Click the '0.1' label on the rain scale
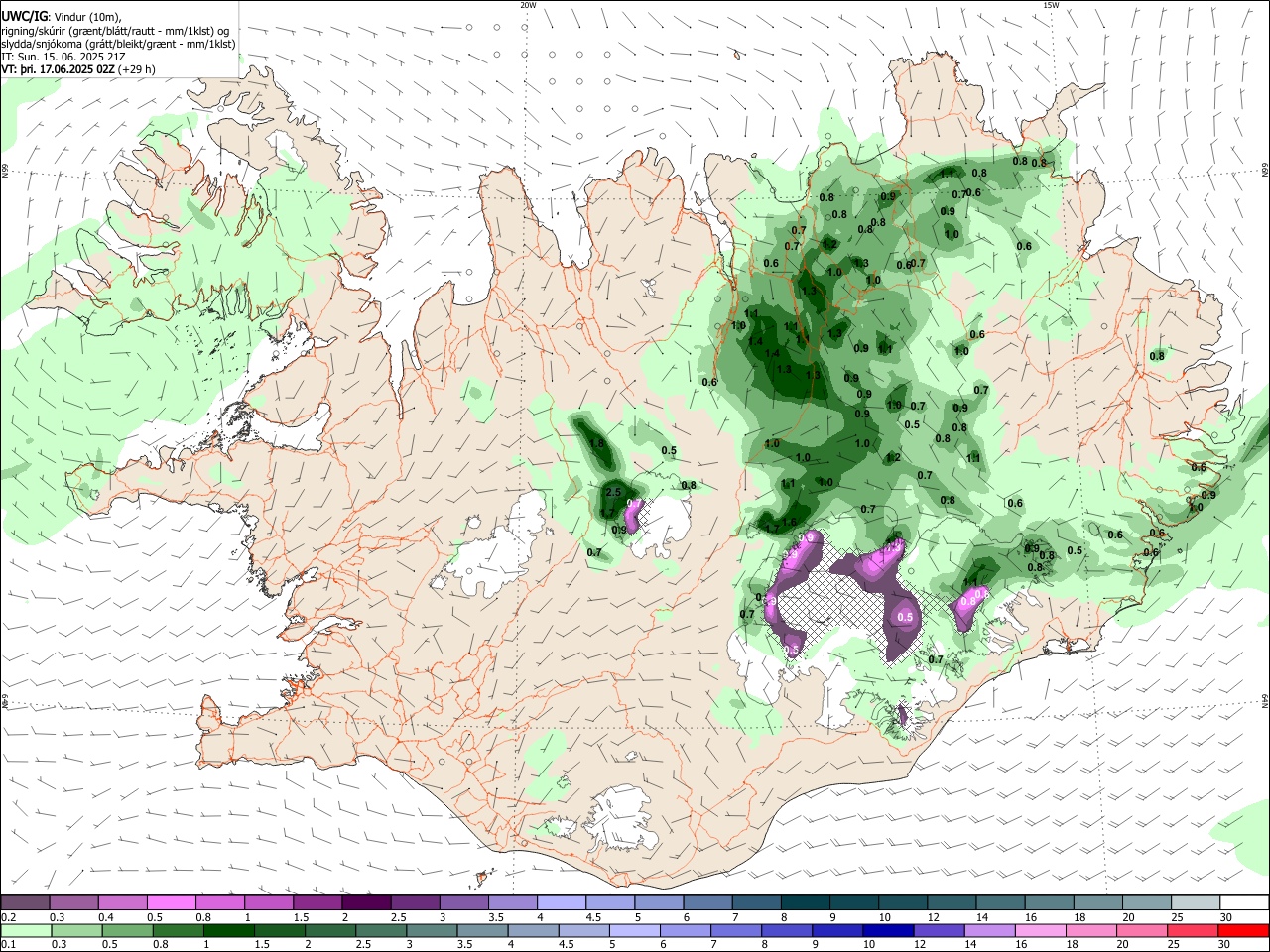Viewport: 1270px width, 952px height. click(8, 944)
